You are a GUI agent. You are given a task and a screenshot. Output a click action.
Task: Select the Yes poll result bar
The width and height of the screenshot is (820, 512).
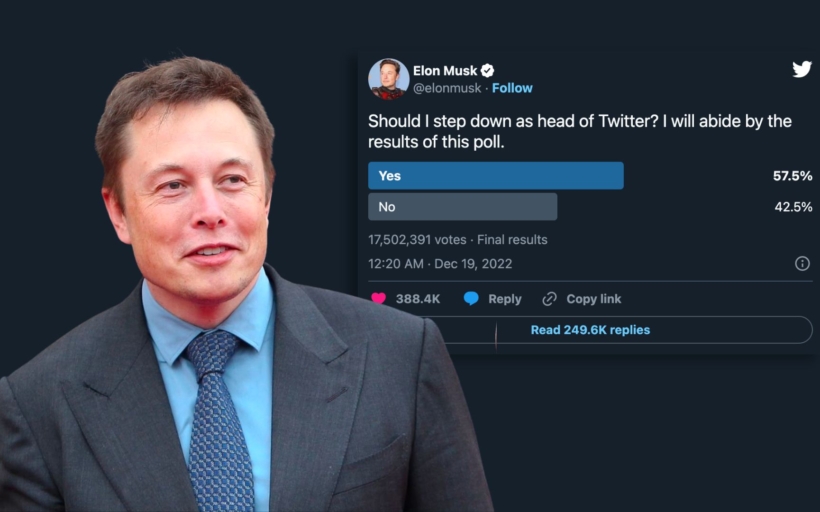(496, 176)
